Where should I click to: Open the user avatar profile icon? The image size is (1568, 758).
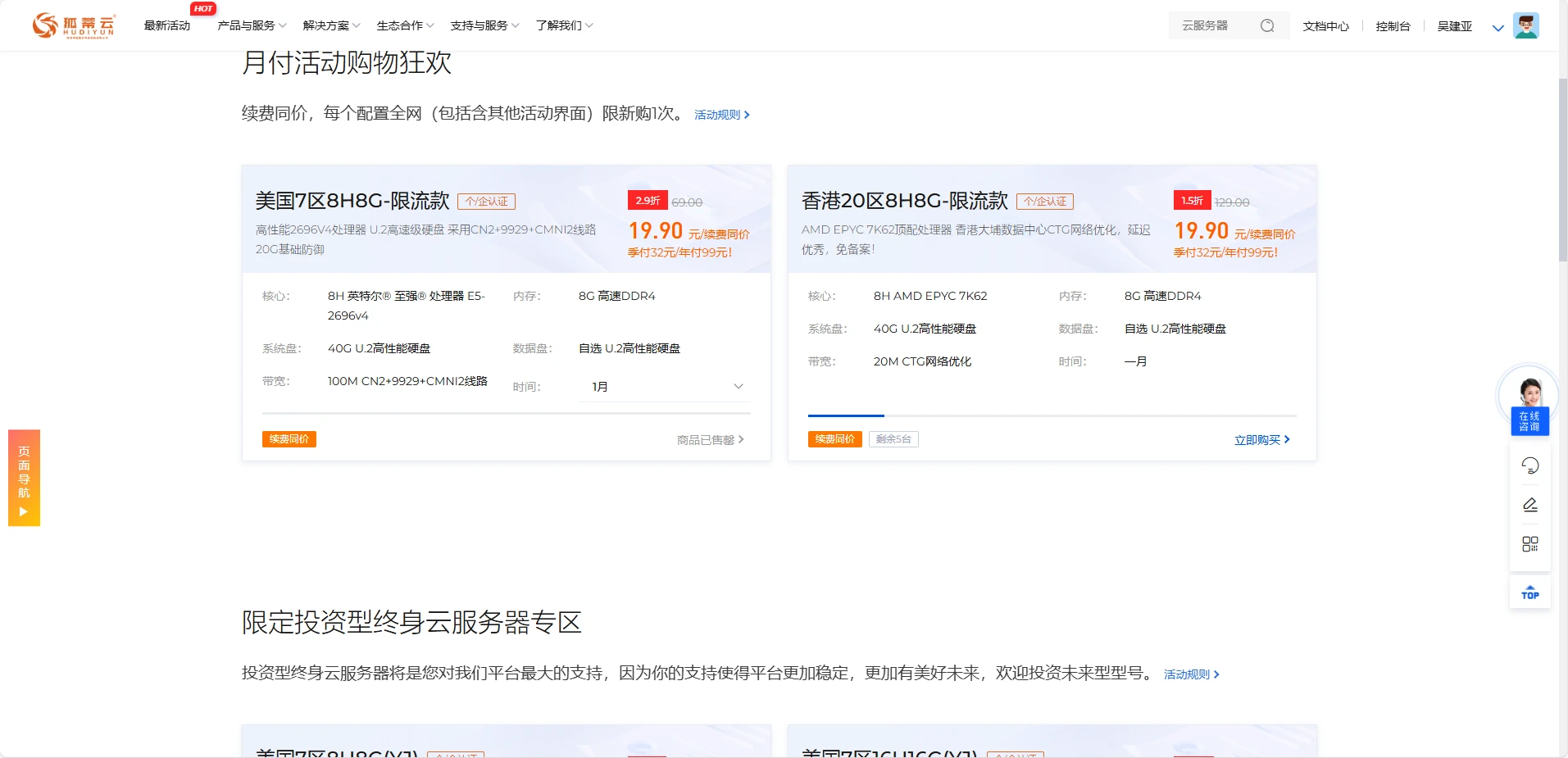click(1525, 25)
